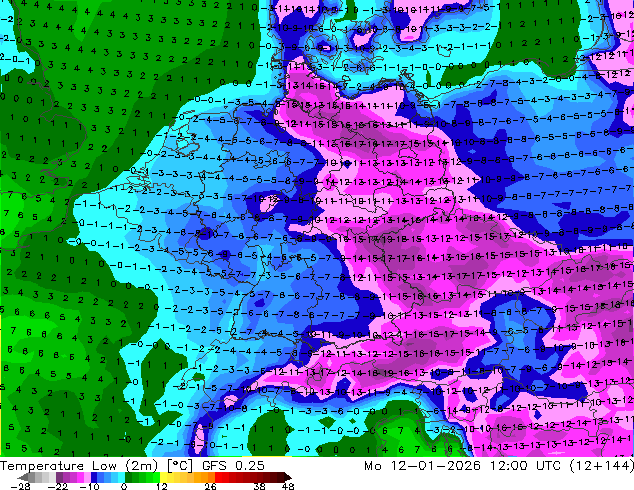Click the "12" legend value

point(162,486)
